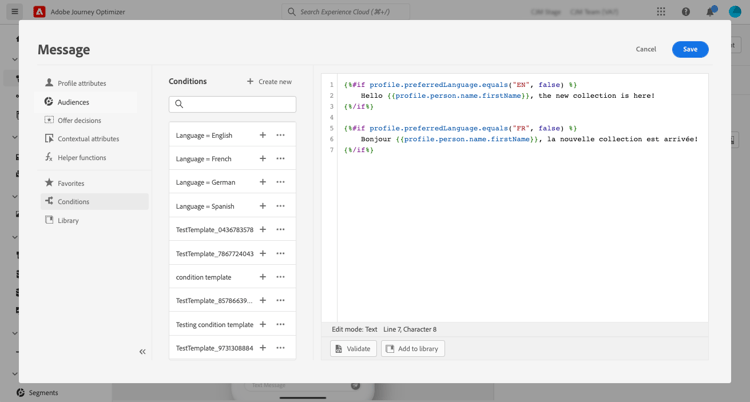Collapse the left navigation panel
This screenshot has height=402, width=750.
point(142,351)
